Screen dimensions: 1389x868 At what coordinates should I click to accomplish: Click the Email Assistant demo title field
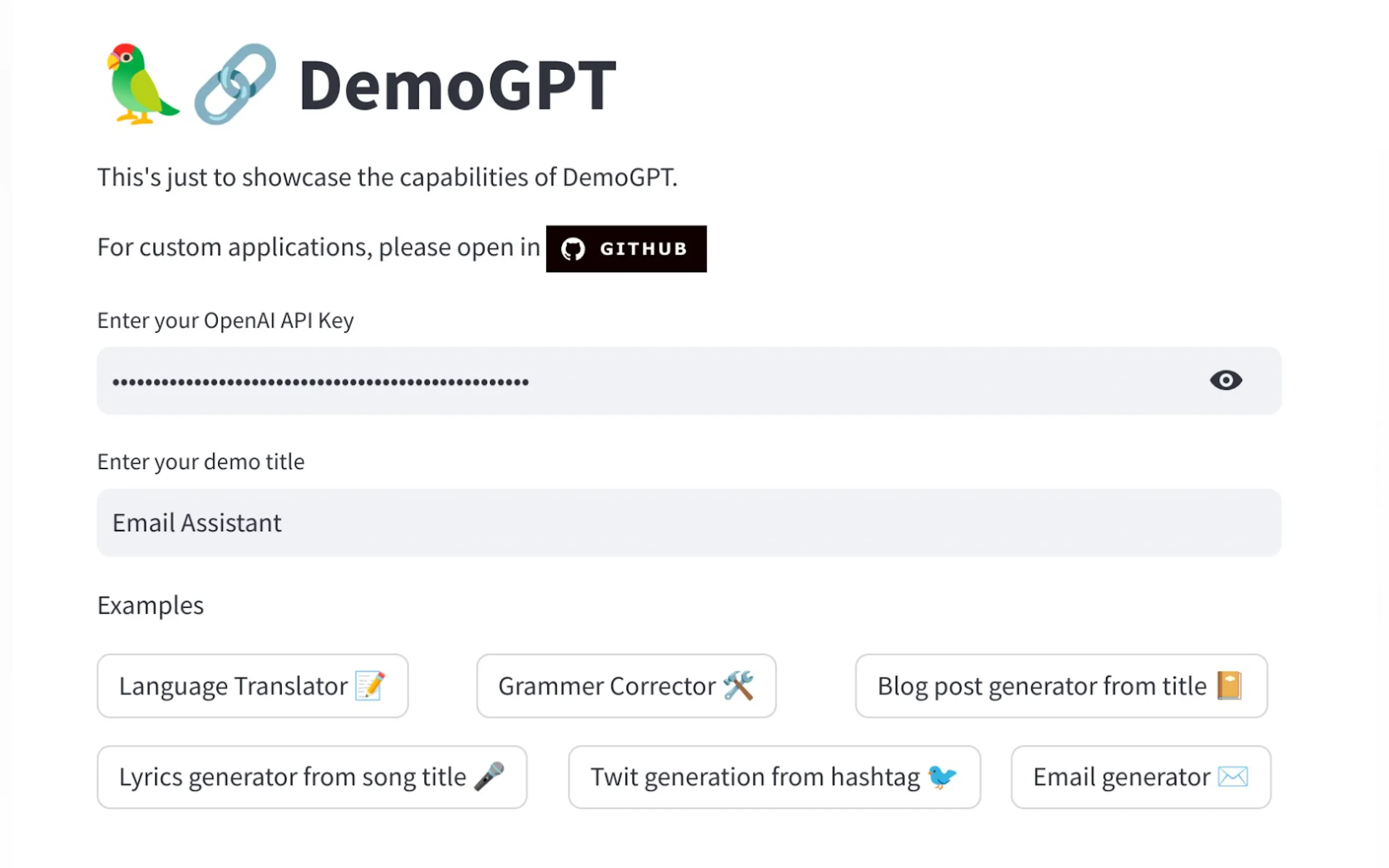click(689, 523)
